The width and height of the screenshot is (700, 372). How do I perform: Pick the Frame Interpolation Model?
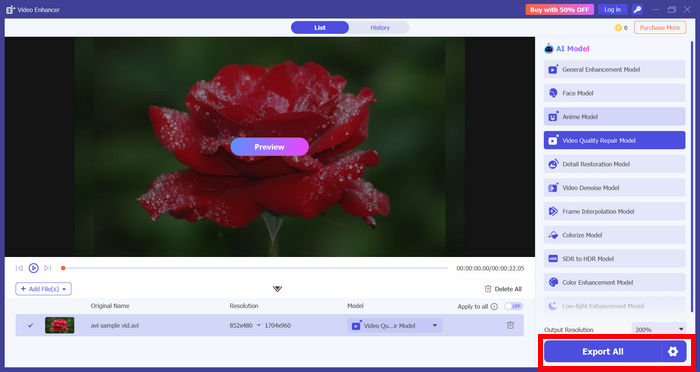[614, 211]
